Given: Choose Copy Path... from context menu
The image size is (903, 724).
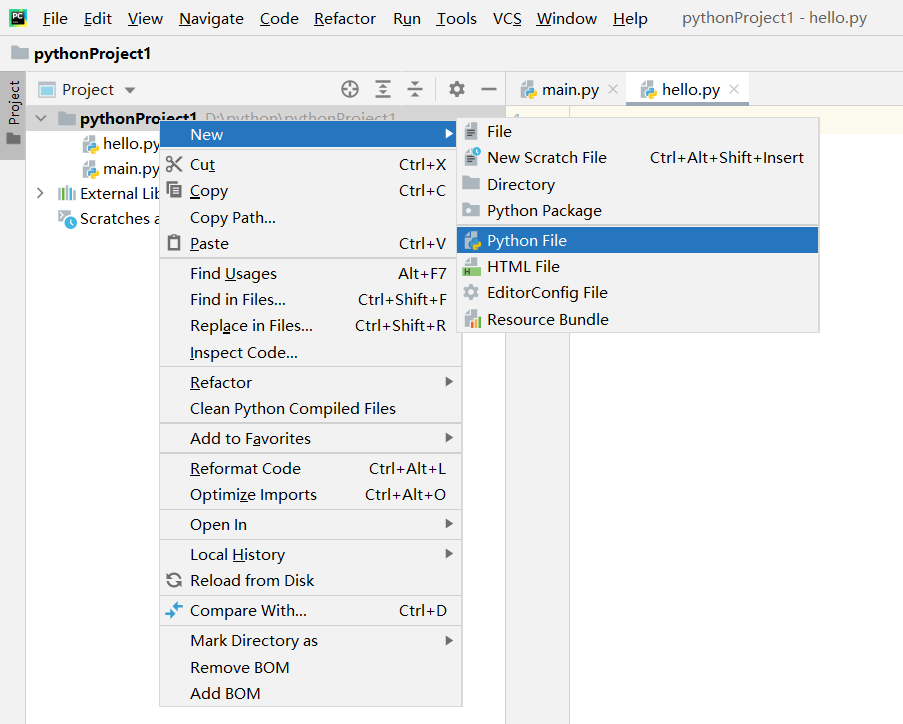Looking at the screenshot, I should point(310,218).
